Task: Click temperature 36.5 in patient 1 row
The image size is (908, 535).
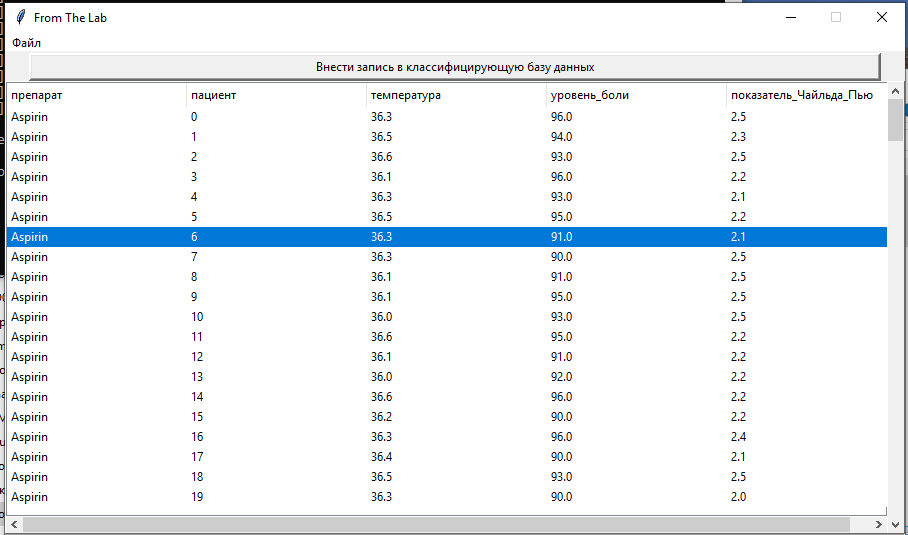Action: 382,137
